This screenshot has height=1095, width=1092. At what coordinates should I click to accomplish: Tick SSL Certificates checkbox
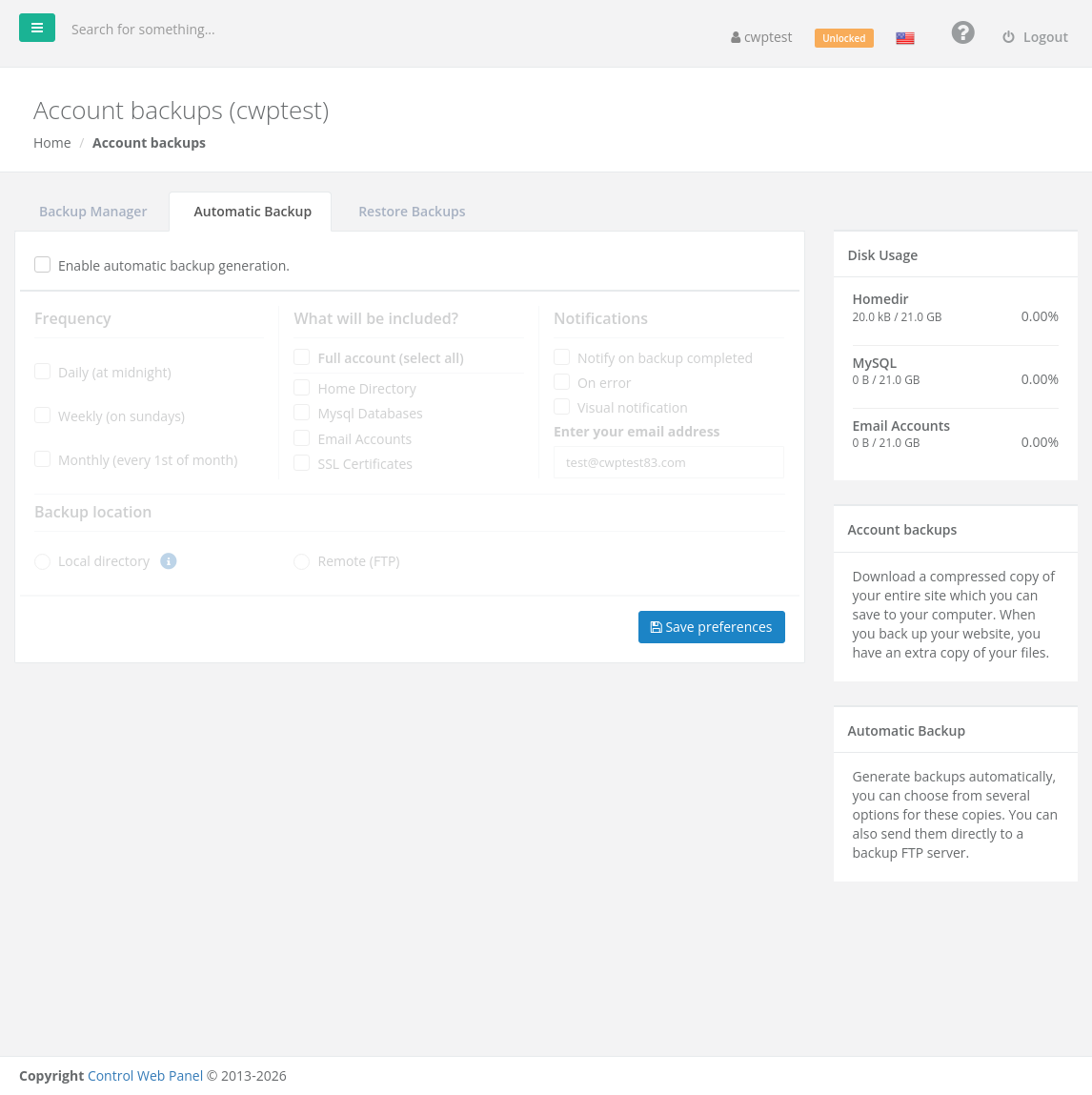click(x=302, y=463)
